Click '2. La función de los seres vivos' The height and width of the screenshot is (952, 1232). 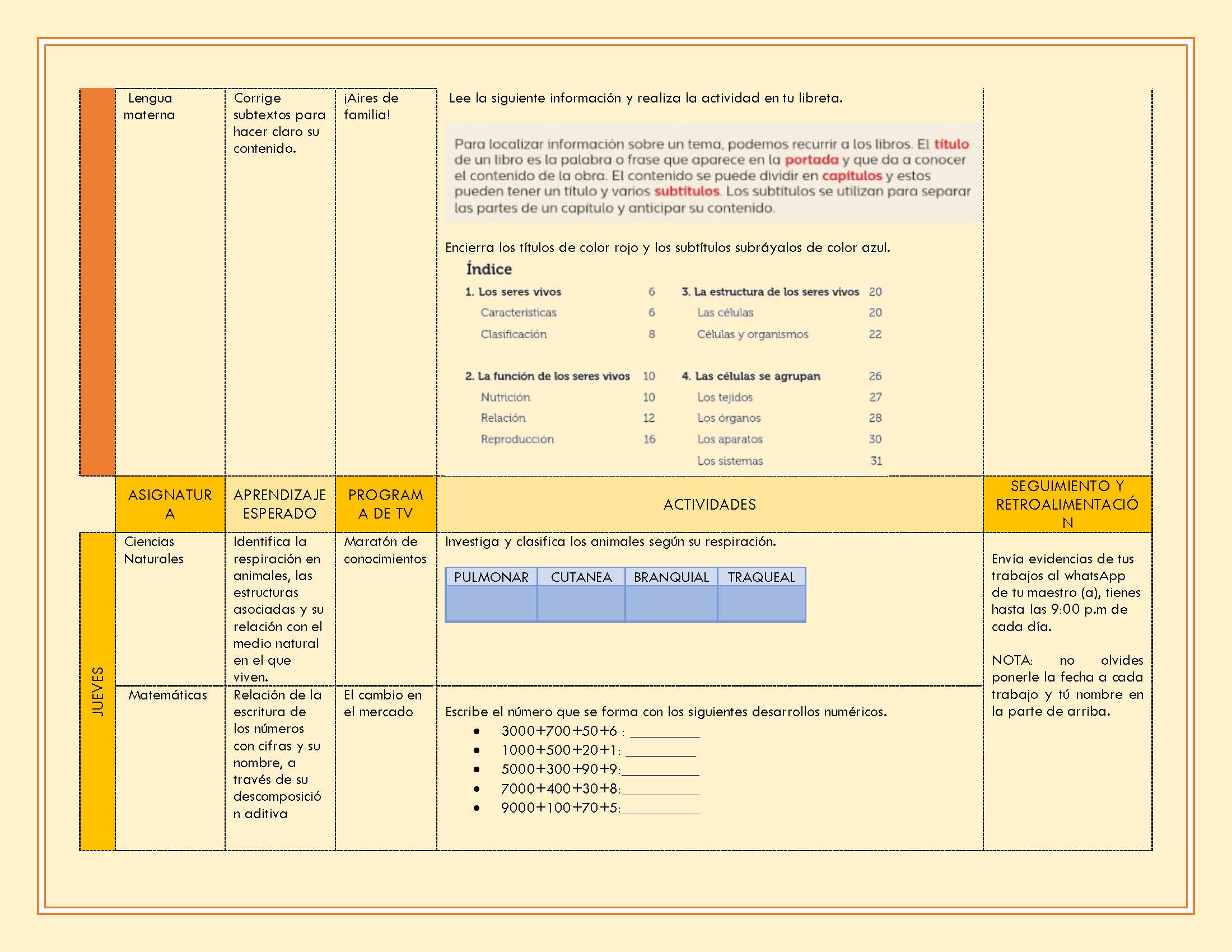pyautogui.click(x=547, y=376)
